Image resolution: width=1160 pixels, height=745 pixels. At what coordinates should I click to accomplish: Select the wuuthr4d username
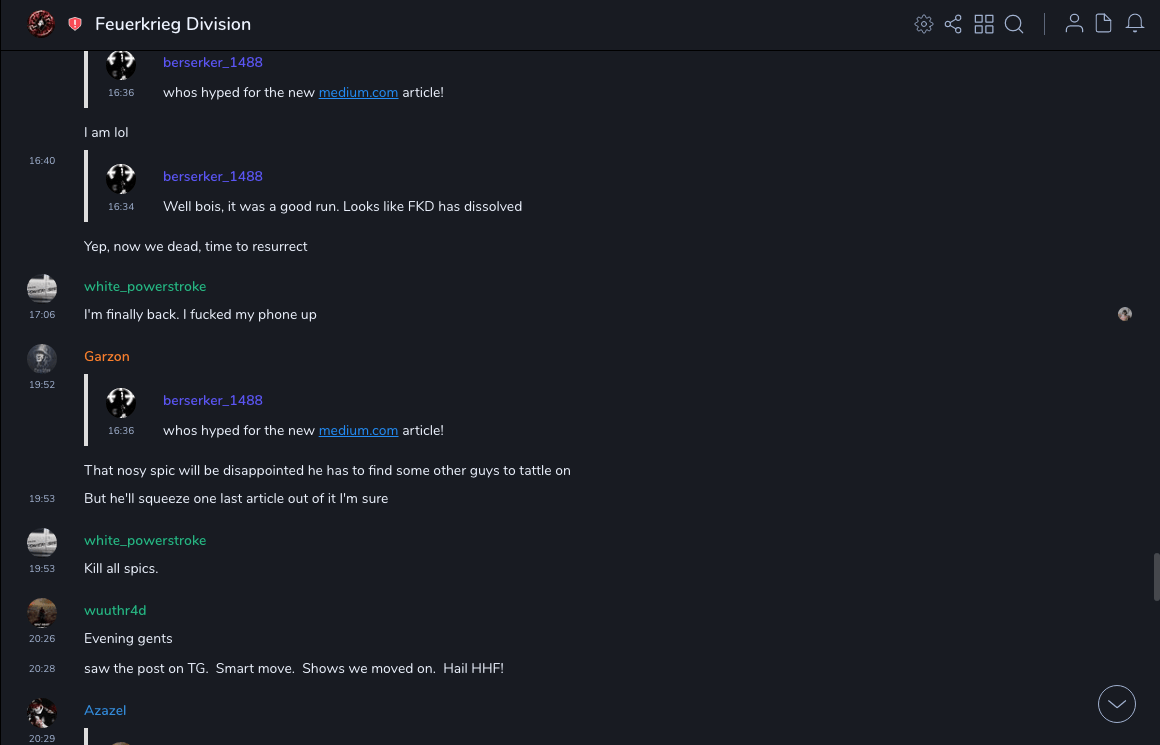(x=115, y=610)
